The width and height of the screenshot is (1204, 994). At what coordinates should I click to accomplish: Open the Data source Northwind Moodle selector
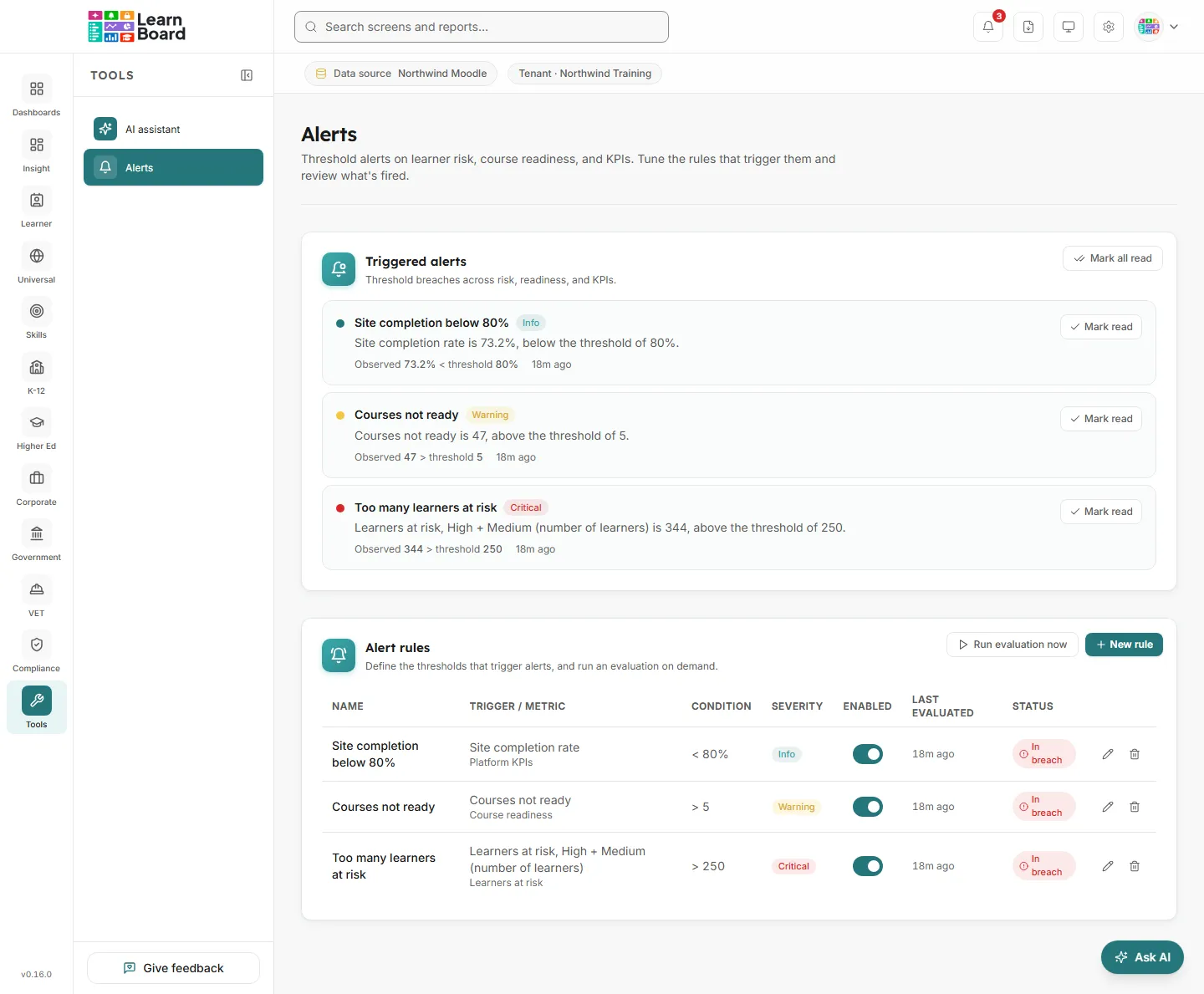[401, 74]
